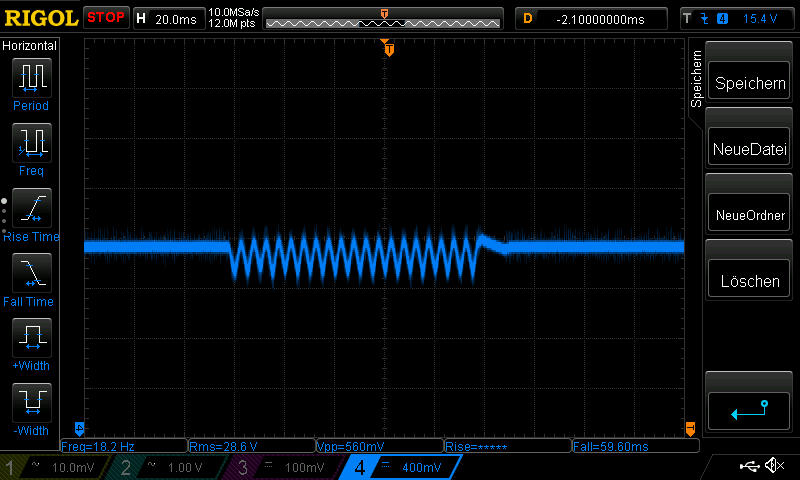Image resolution: width=800 pixels, height=480 pixels.
Task: Select channel 1 label 10.0mV
Action: [x=73, y=467]
